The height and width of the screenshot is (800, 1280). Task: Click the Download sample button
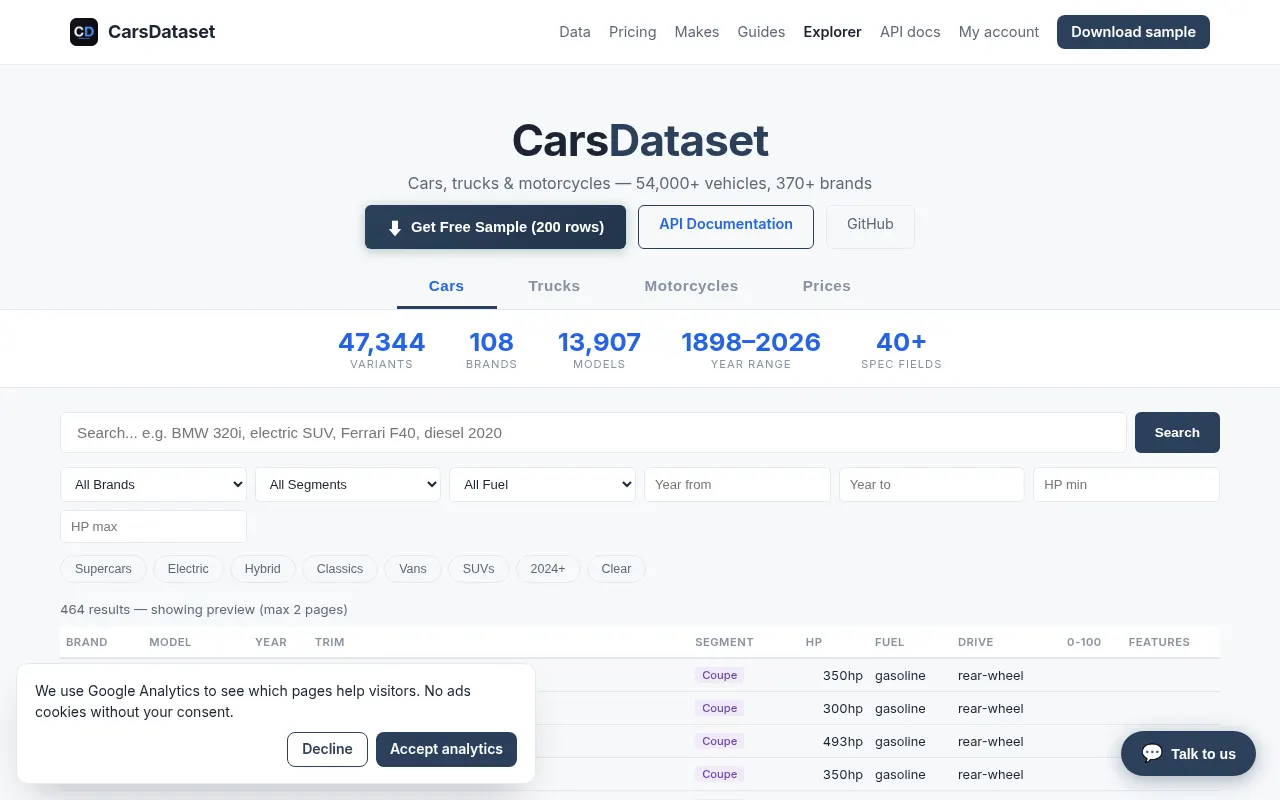1133,32
